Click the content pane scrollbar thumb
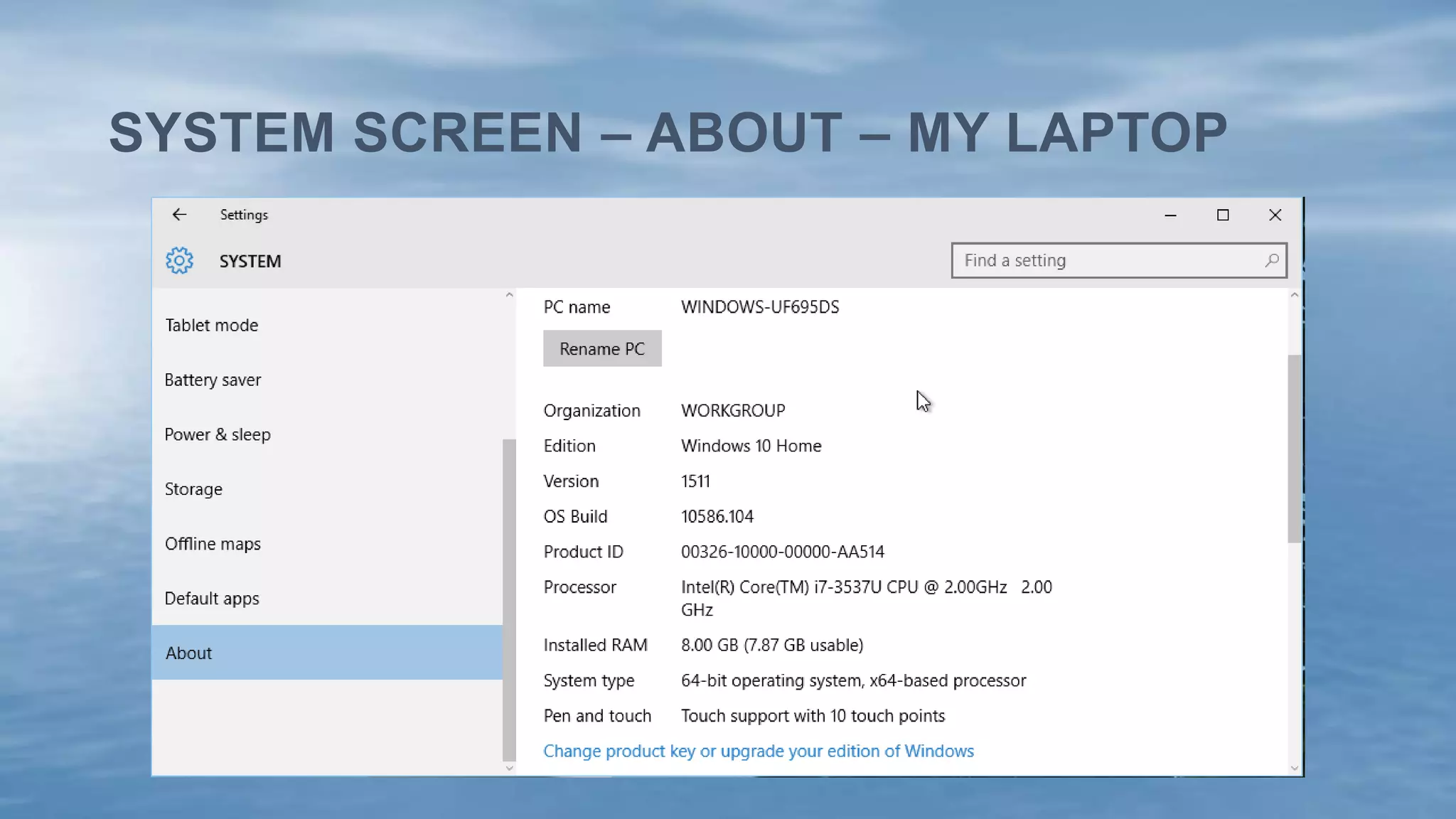Screen dimensions: 1456x819 click(x=1295, y=449)
